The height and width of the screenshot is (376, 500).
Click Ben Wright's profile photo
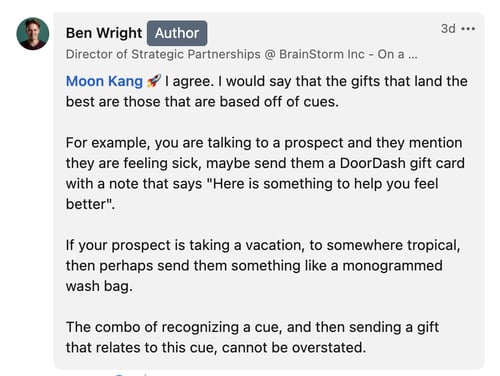[33, 34]
